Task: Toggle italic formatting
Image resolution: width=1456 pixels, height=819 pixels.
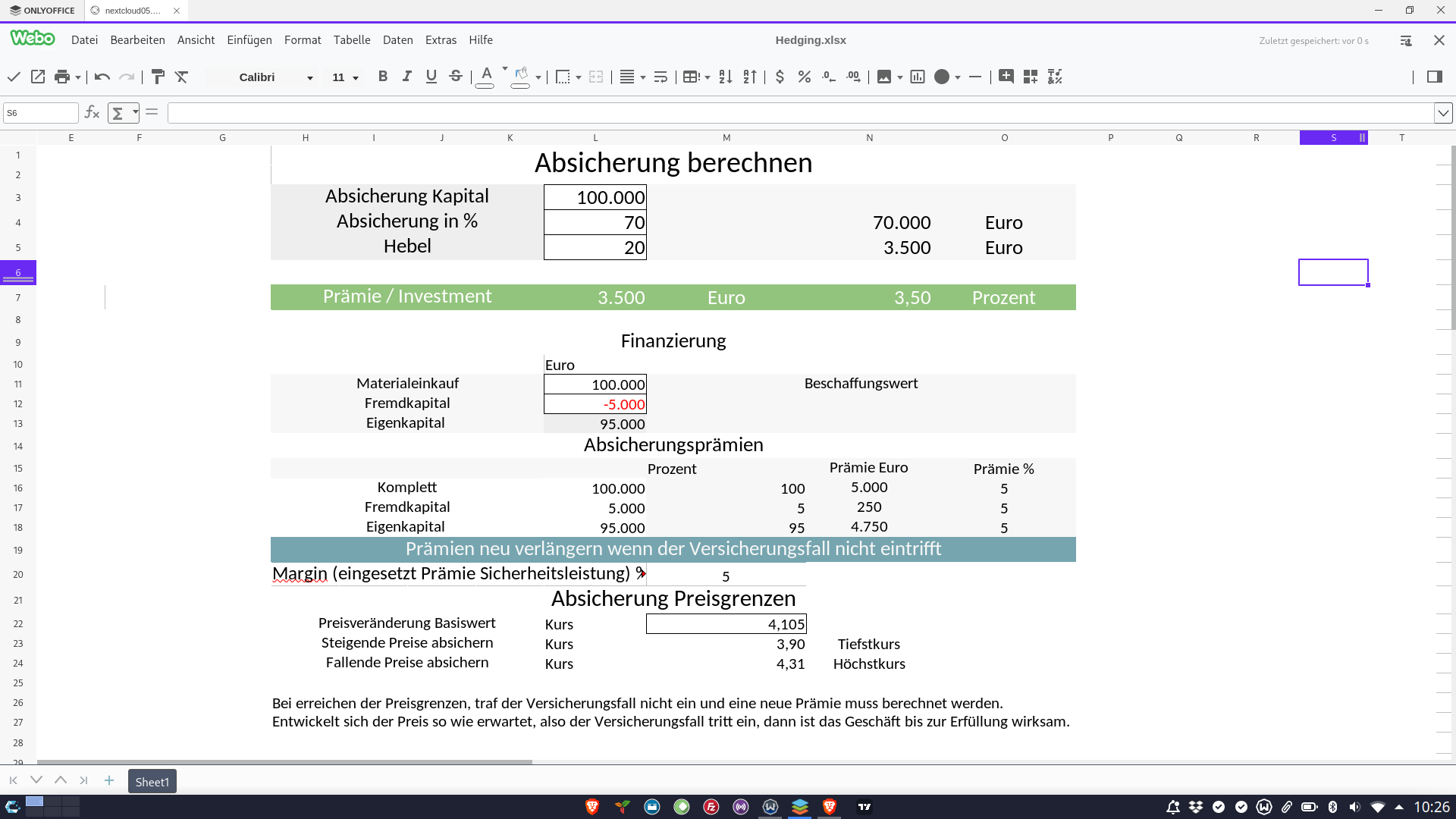Action: [x=407, y=77]
